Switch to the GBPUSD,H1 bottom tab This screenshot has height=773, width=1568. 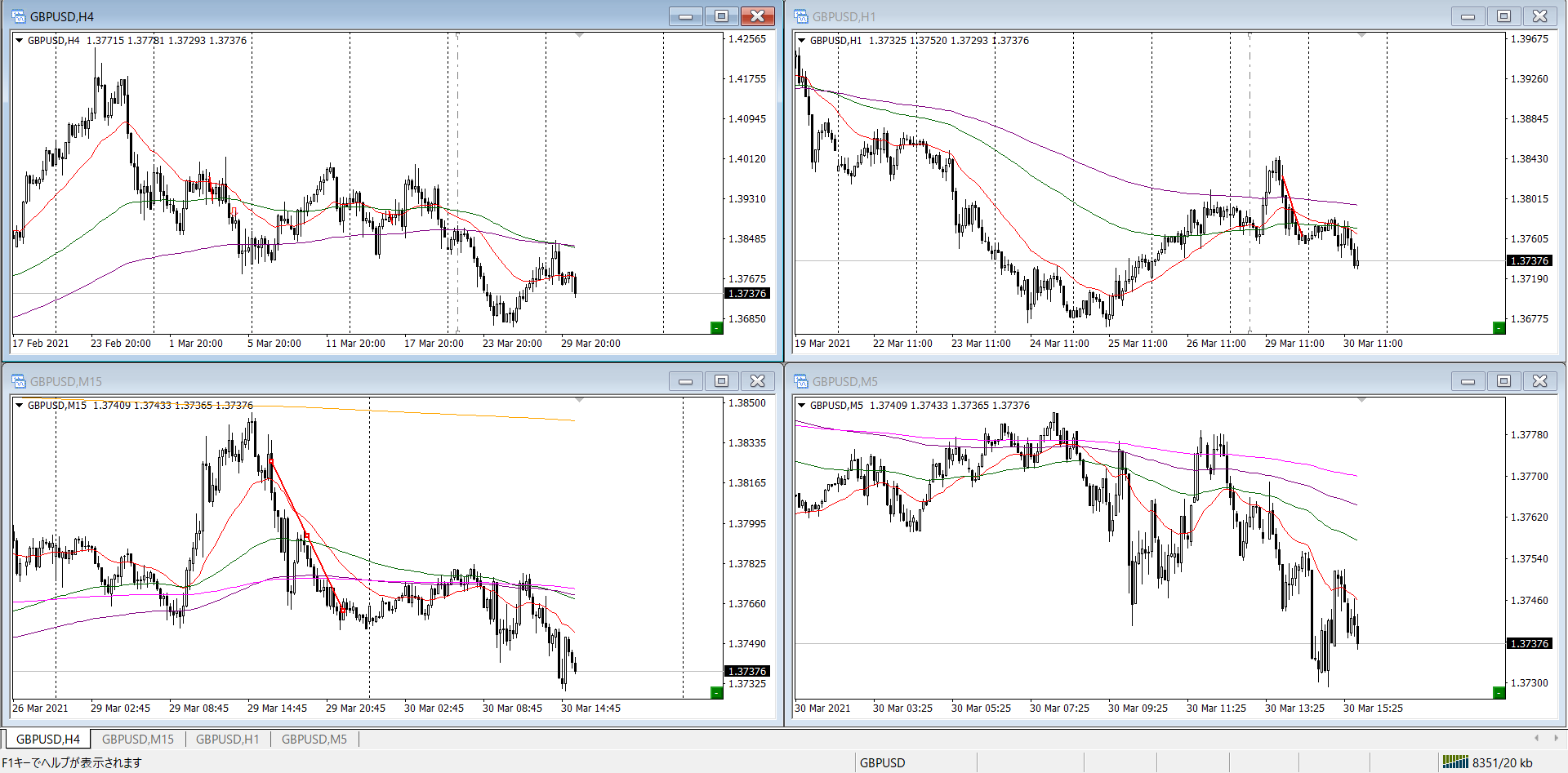227,740
